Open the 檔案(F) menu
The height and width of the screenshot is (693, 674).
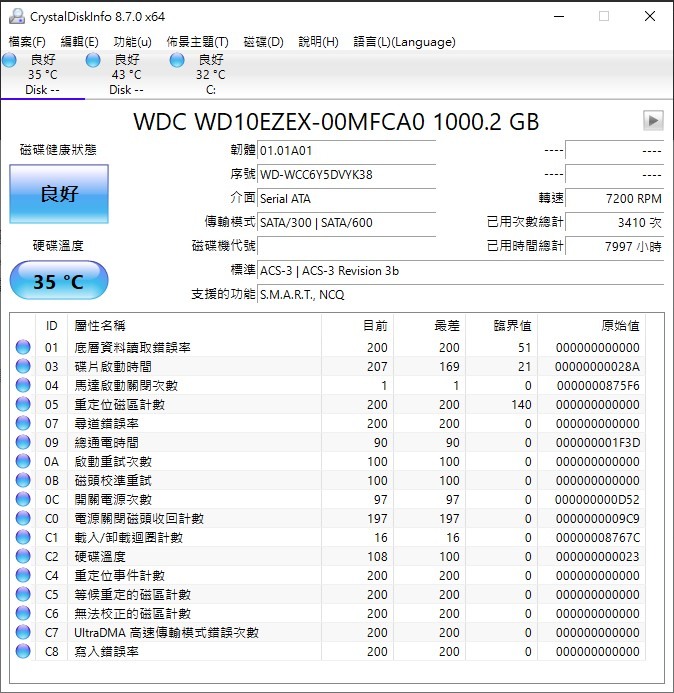point(27,42)
